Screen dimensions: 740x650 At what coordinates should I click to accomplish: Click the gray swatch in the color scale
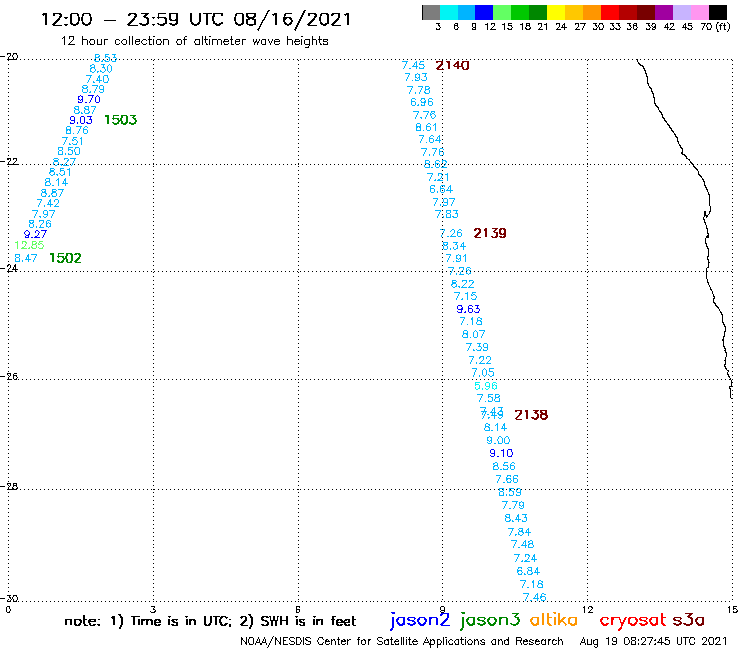click(431, 12)
